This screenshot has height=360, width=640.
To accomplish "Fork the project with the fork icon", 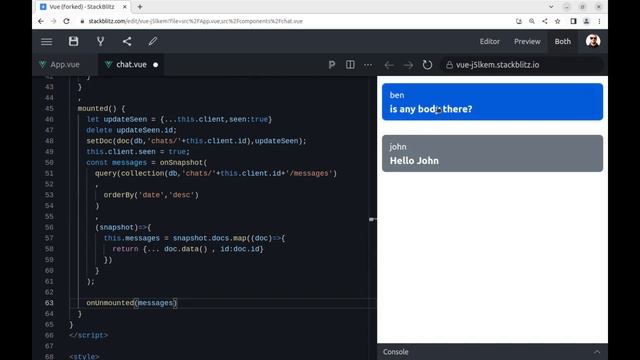I will pyautogui.click(x=100, y=41).
